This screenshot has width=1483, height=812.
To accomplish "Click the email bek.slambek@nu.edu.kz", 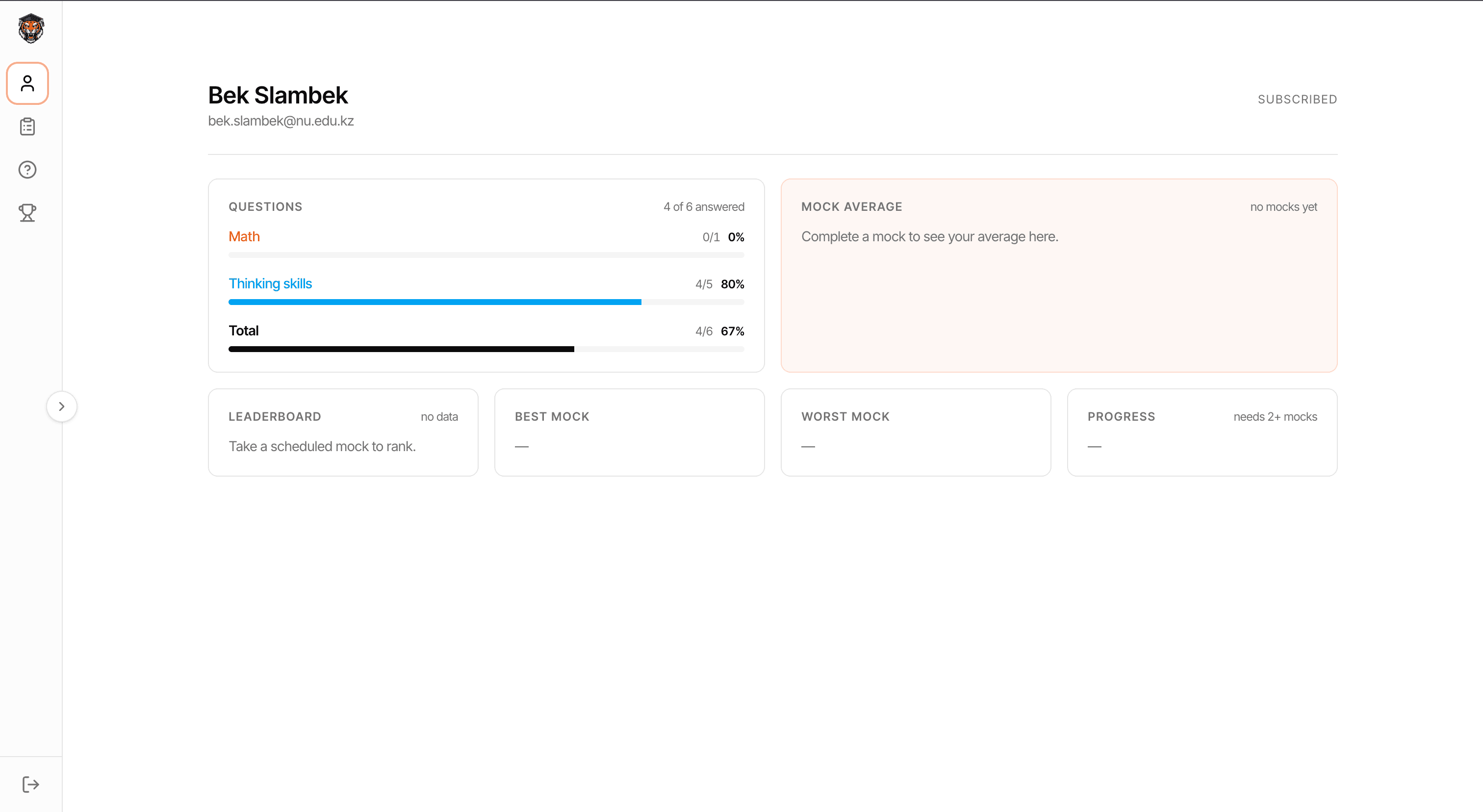I will pyautogui.click(x=281, y=121).
